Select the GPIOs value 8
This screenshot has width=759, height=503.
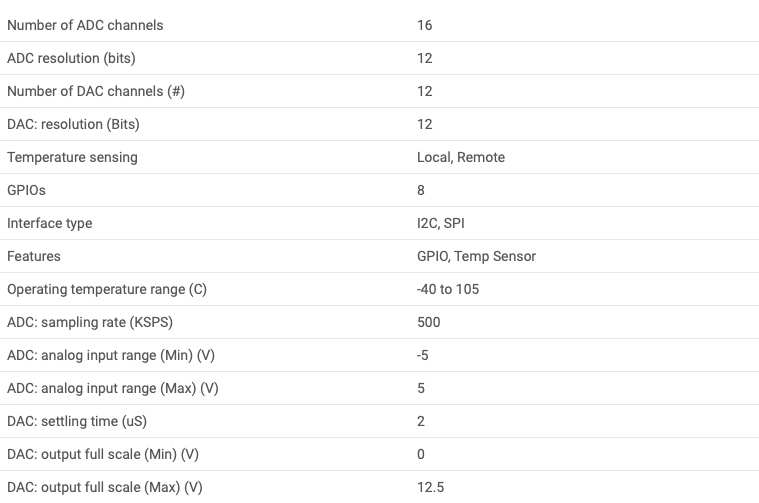coord(421,190)
